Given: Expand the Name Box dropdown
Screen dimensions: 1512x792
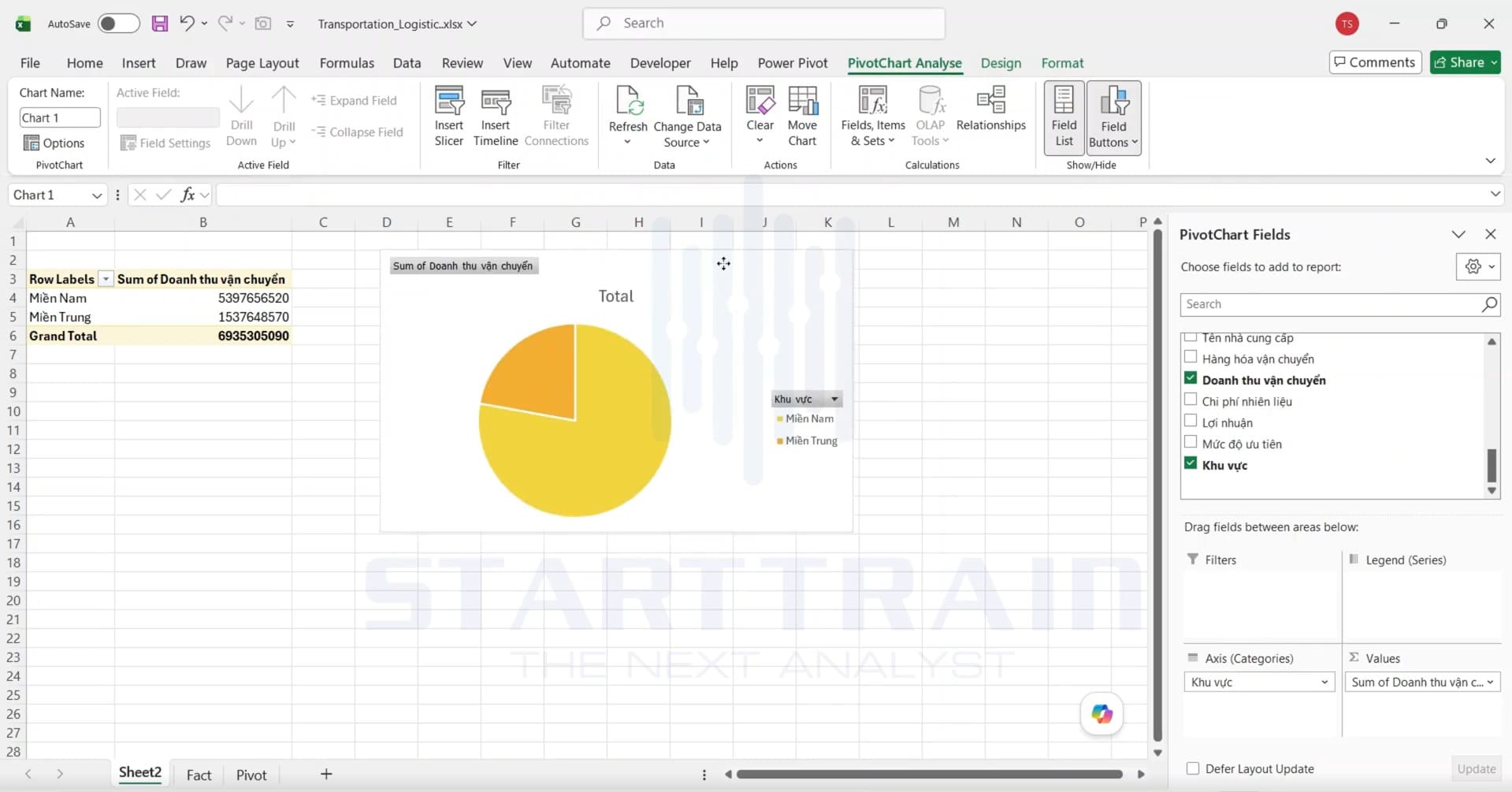Looking at the screenshot, I should coord(96,195).
